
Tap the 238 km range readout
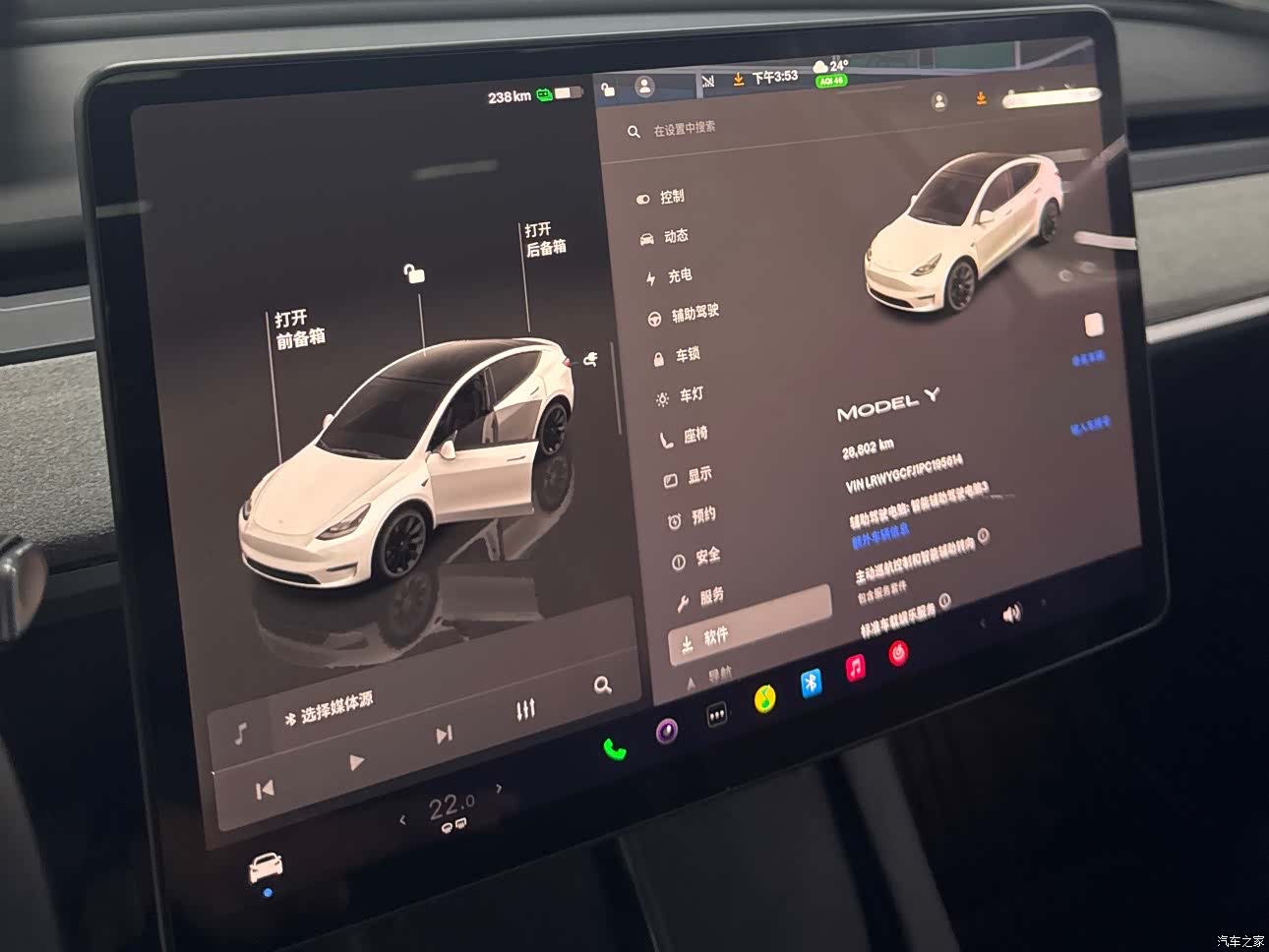[x=509, y=96]
